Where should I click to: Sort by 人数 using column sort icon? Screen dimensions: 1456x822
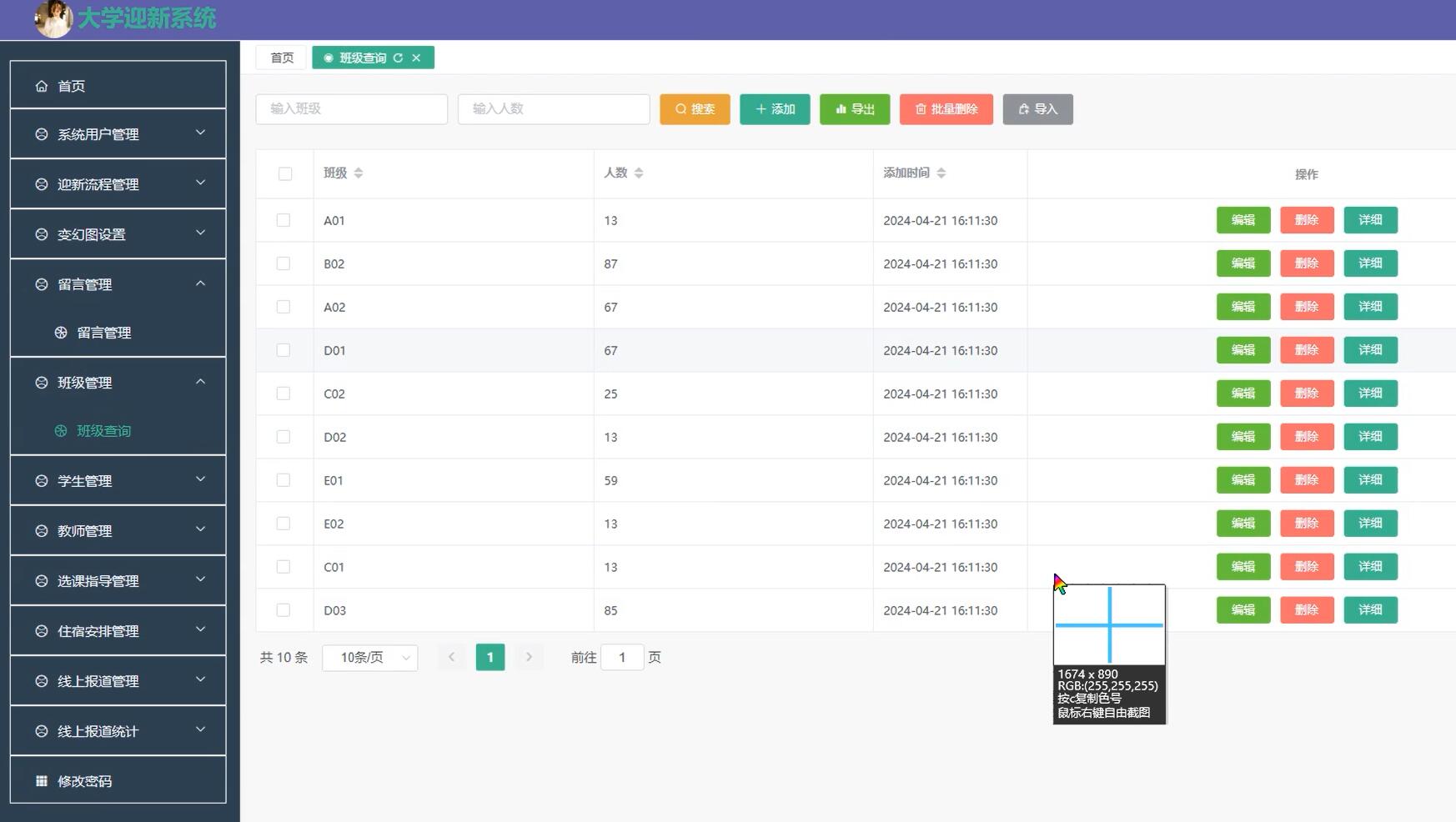639,173
